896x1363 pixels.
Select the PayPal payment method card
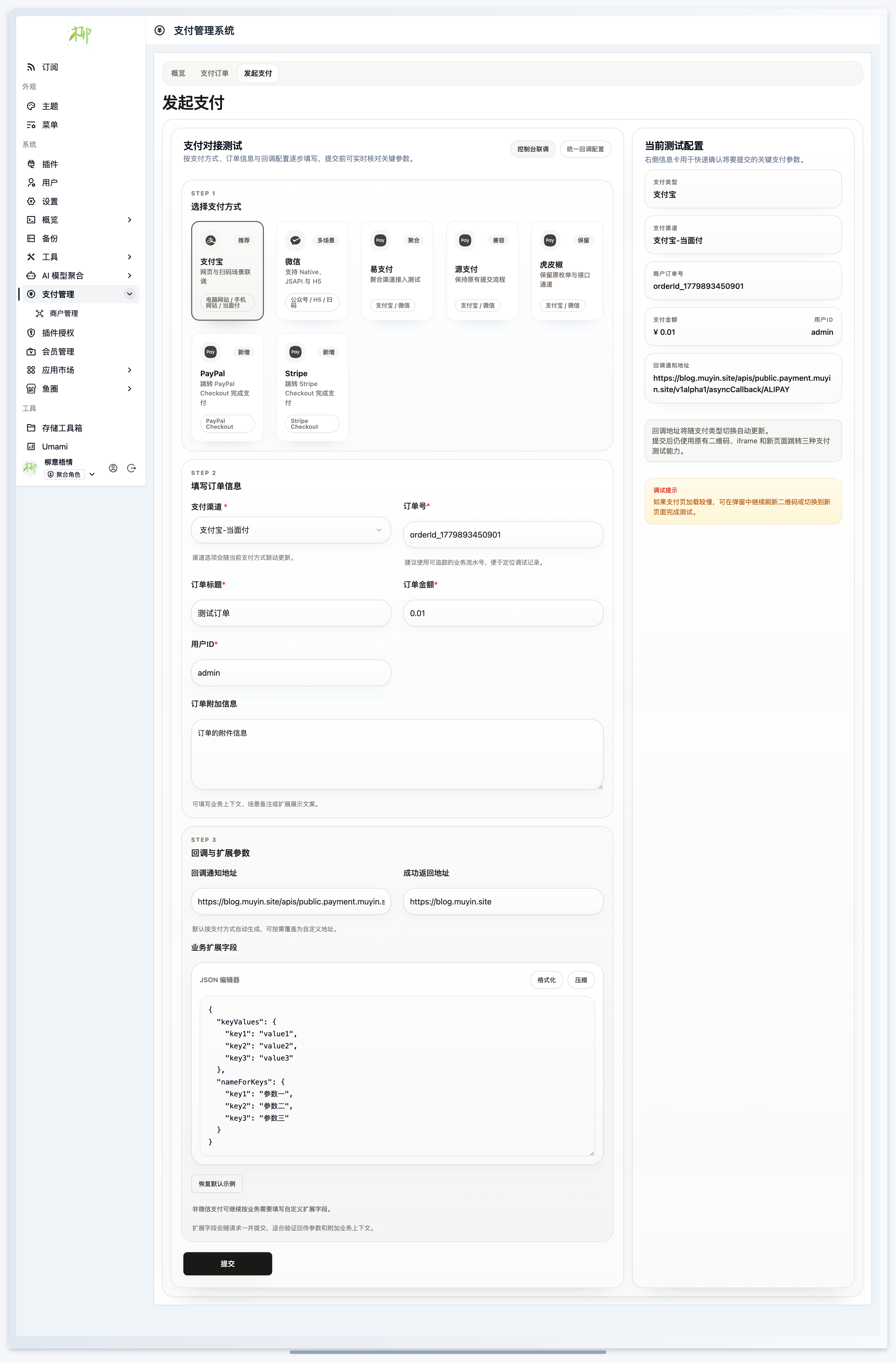[228, 387]
